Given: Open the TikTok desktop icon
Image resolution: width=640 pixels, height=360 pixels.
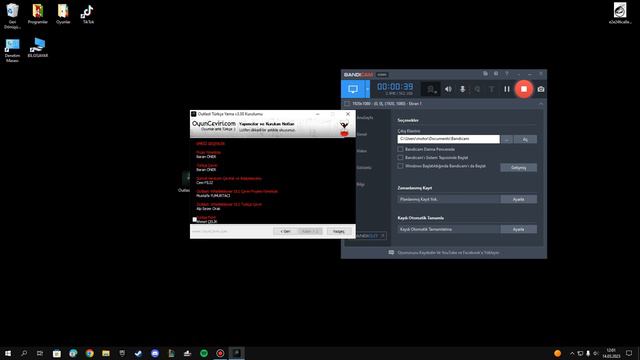Looking at the screenshot, I should [x=88, y=13].
